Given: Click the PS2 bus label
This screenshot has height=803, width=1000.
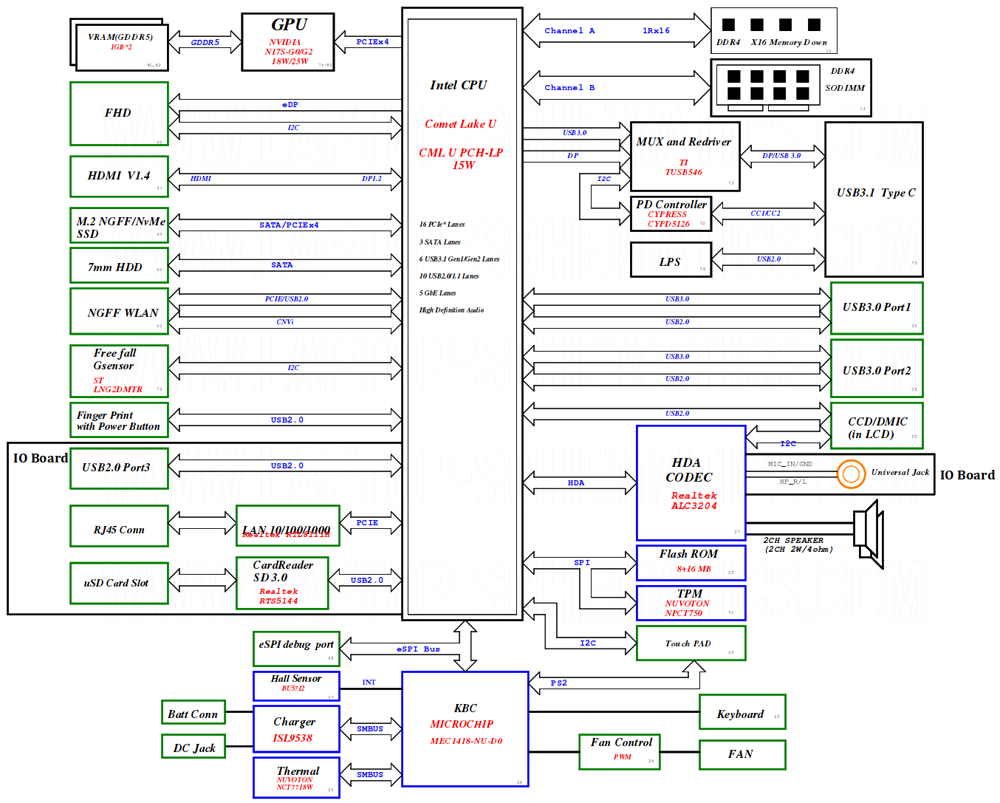Looking at the screenshot, I should [x=559, y=682].
